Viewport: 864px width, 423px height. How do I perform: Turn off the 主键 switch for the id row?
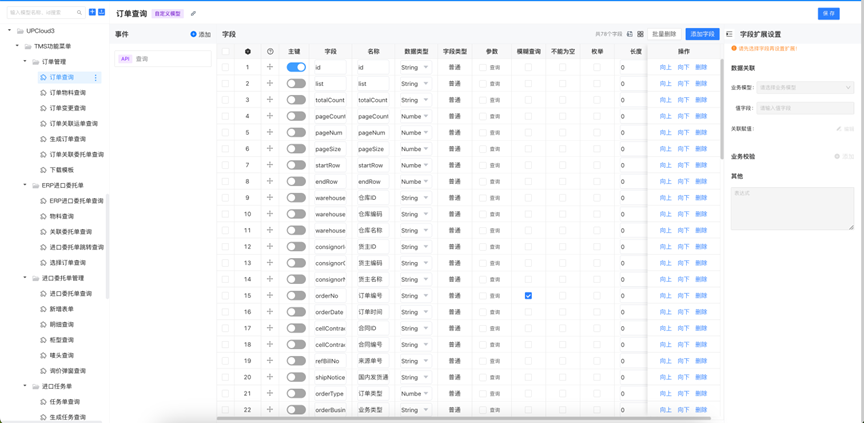(x=296, y=68)
